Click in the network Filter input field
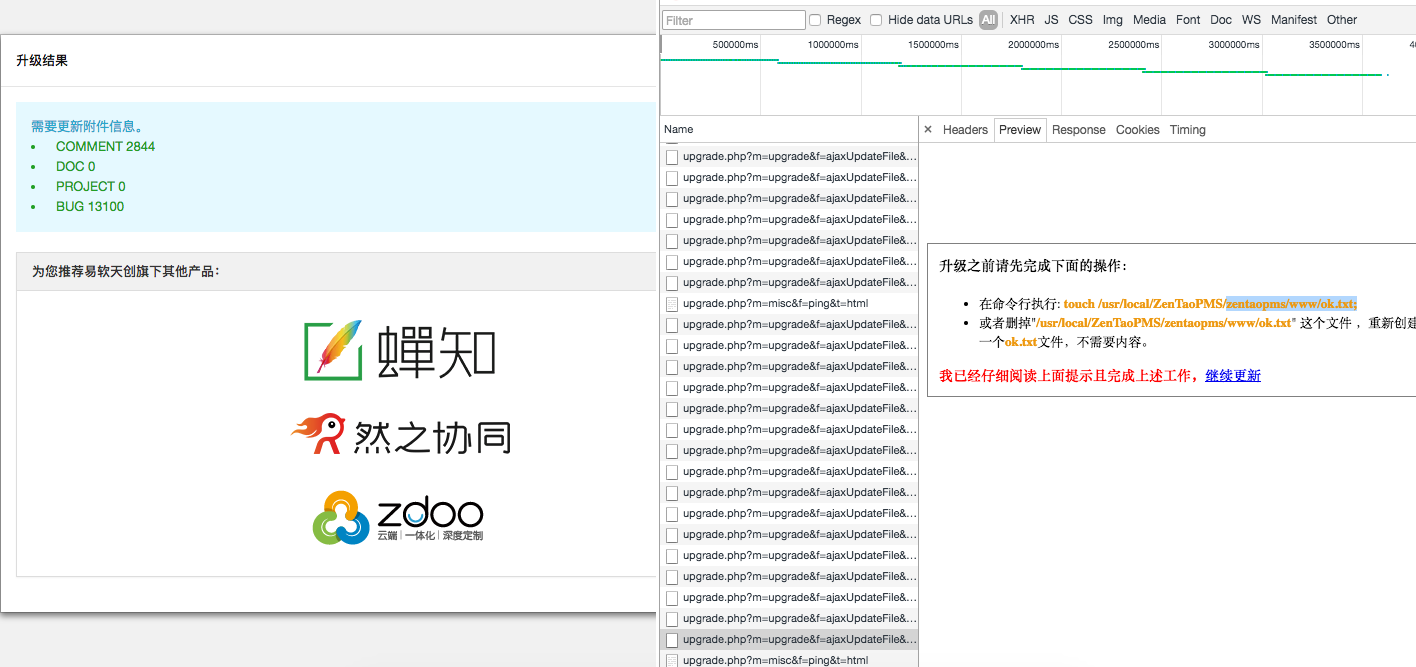This screenshot has height=667, width=1416. tap(733, 20)
